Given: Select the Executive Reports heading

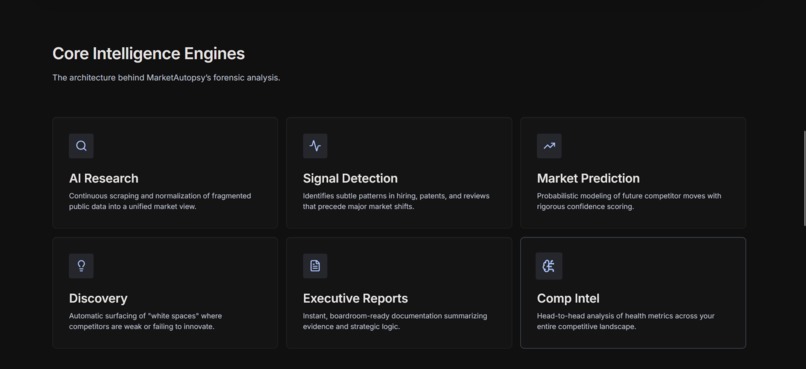Looking at the screenshot, I should [x=355, y=299].
